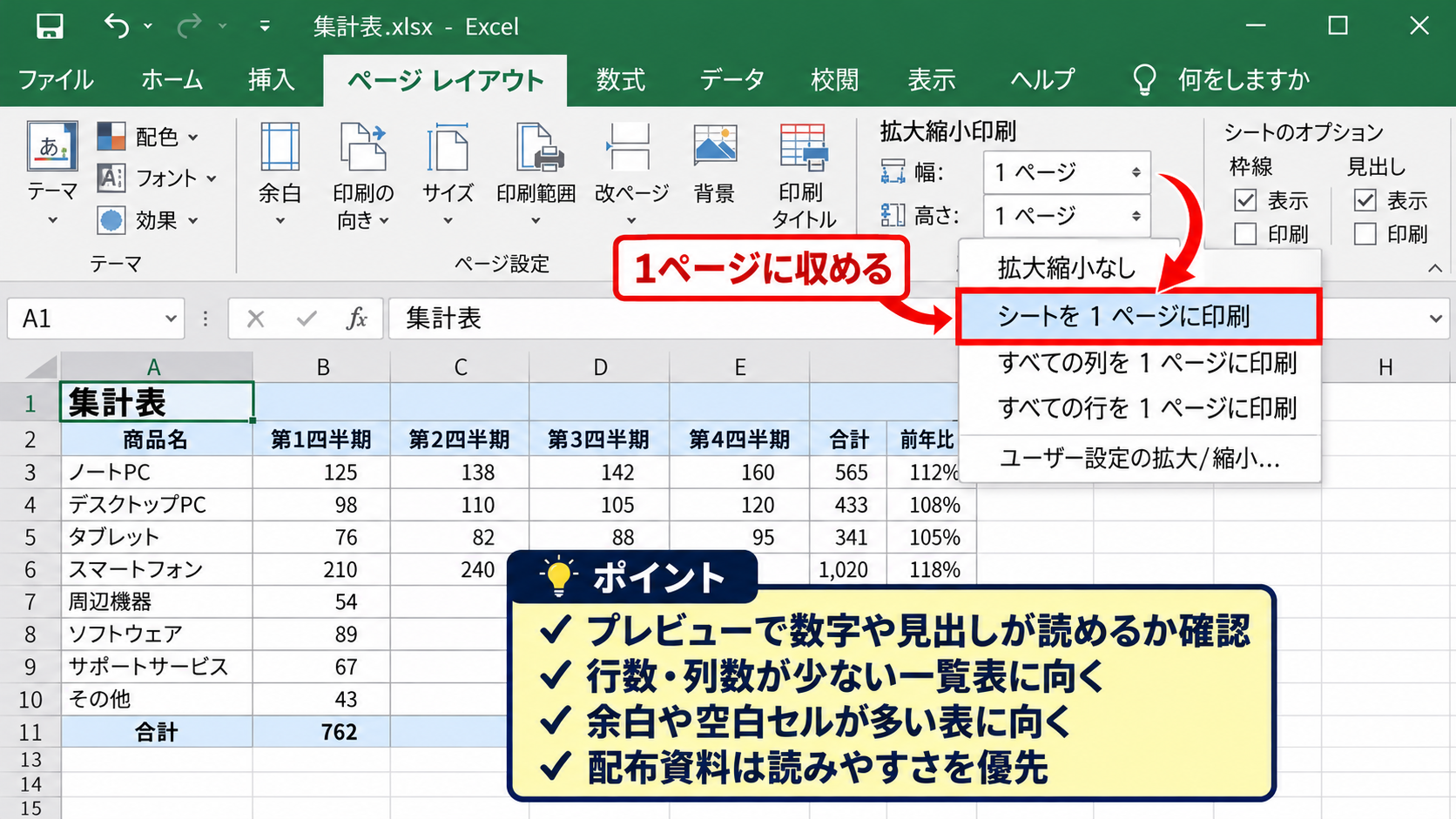Check 枠線 印刷 gridlines print checkbox
Screen dimensions: 1456x819
click(1245, 234)
